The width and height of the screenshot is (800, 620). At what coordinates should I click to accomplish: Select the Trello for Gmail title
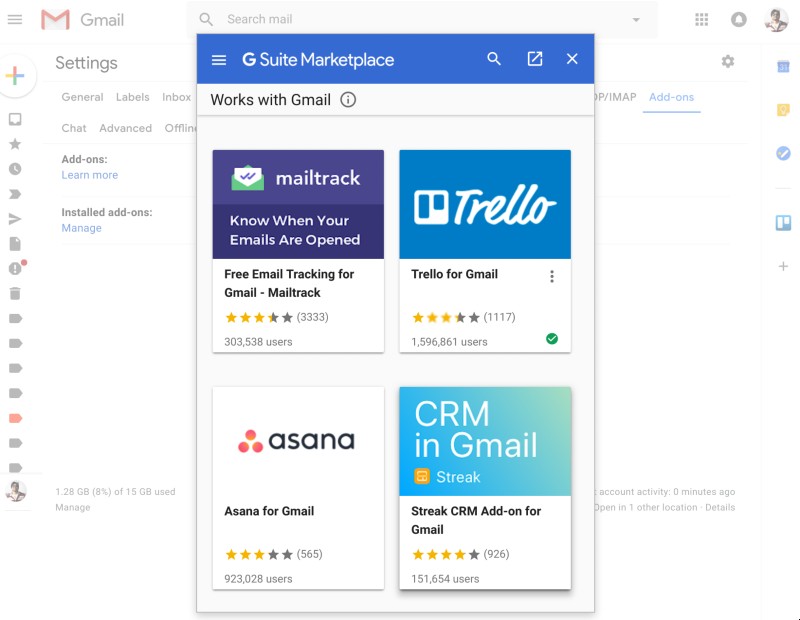click(x=454, y=274)
